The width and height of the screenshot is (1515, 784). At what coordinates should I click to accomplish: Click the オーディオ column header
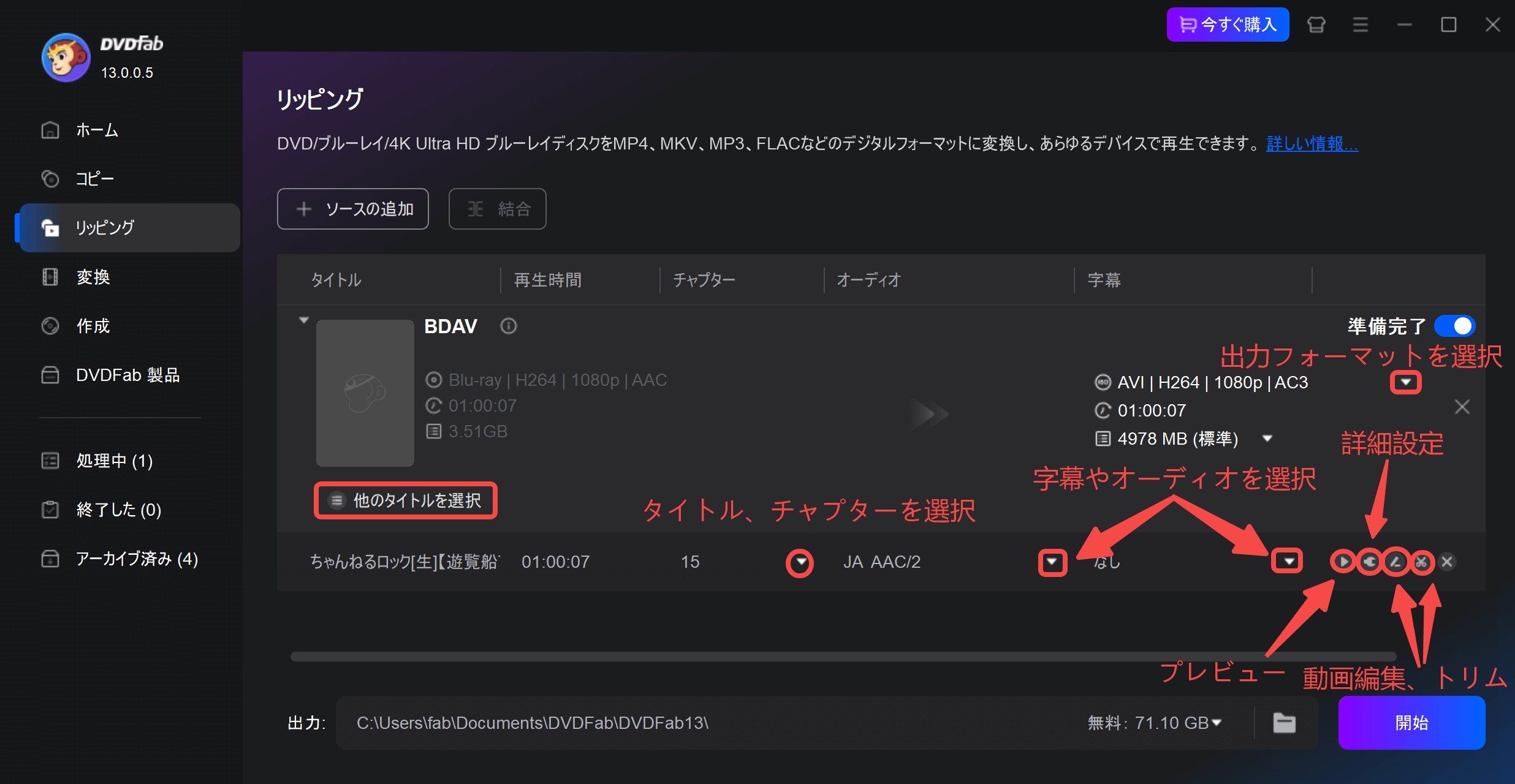(868, 280)
